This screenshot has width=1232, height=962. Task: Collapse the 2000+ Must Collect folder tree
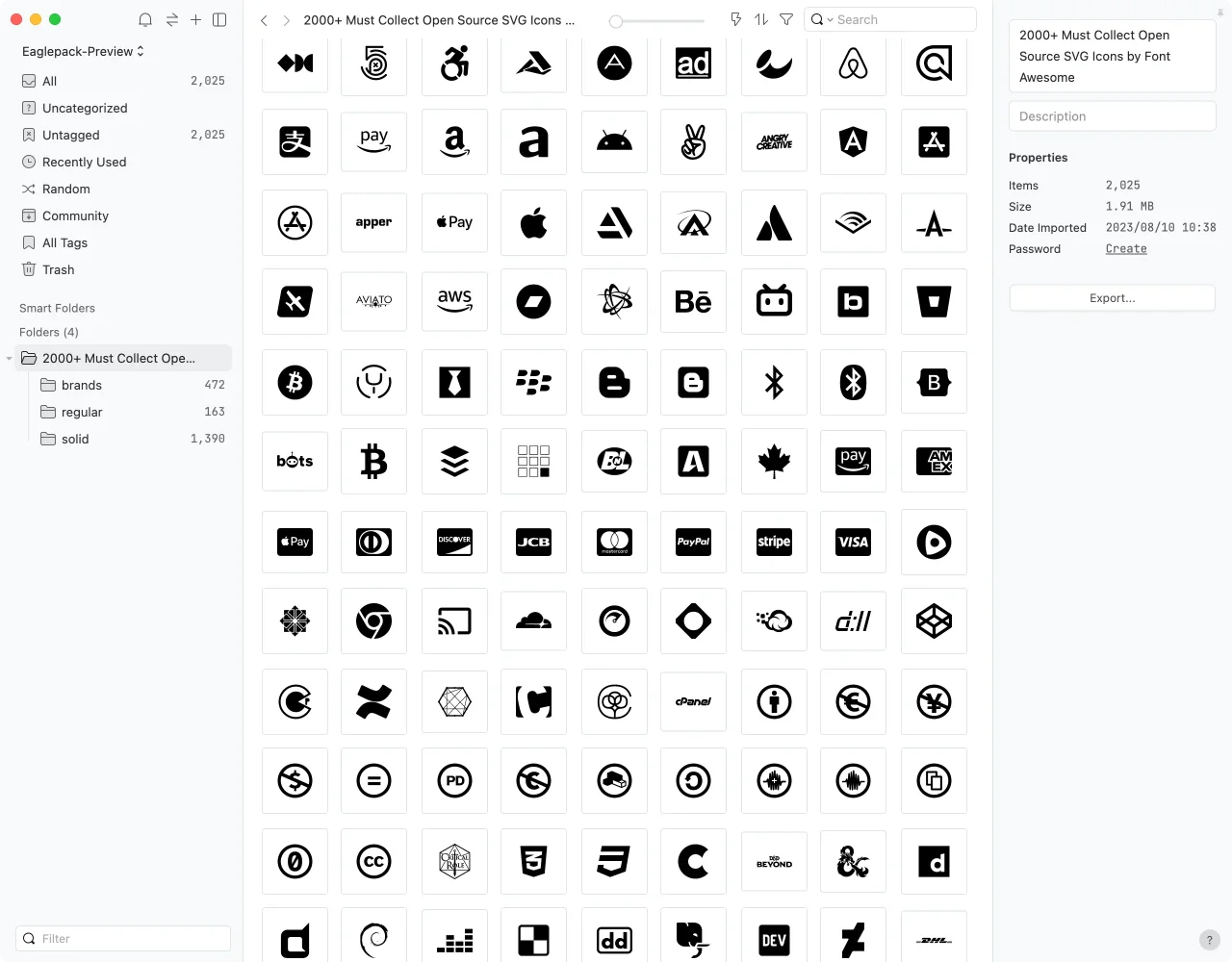point(10,359)
